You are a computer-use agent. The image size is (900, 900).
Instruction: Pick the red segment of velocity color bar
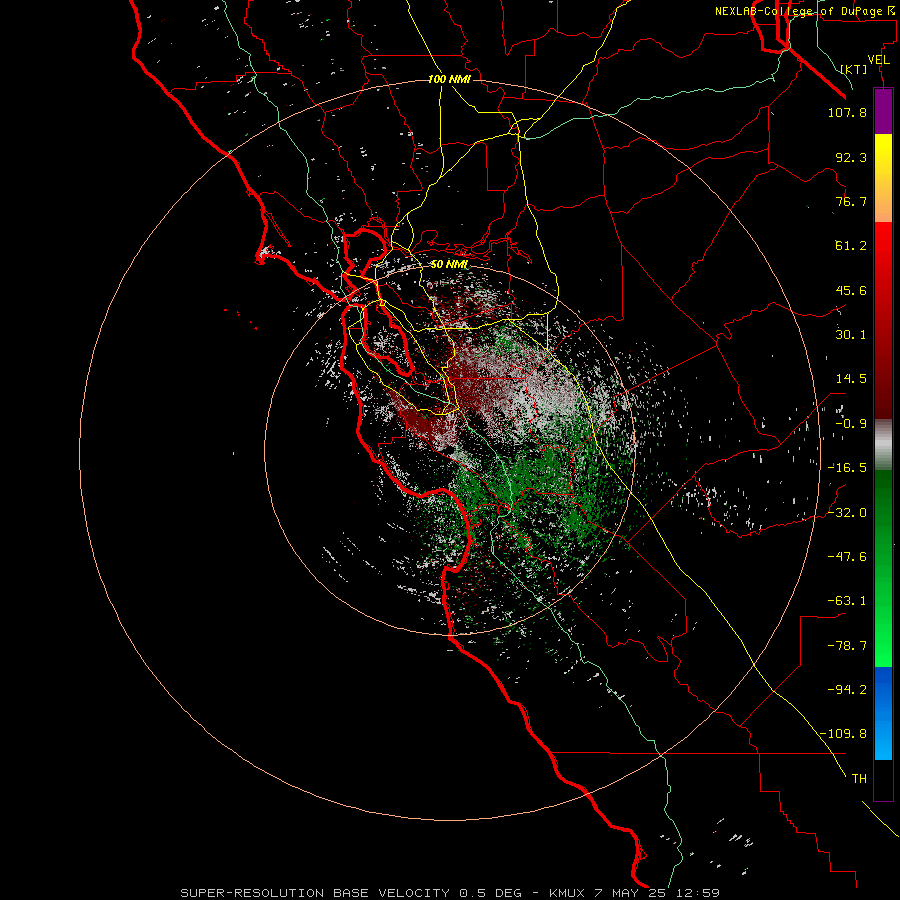[x=883, y=320]
